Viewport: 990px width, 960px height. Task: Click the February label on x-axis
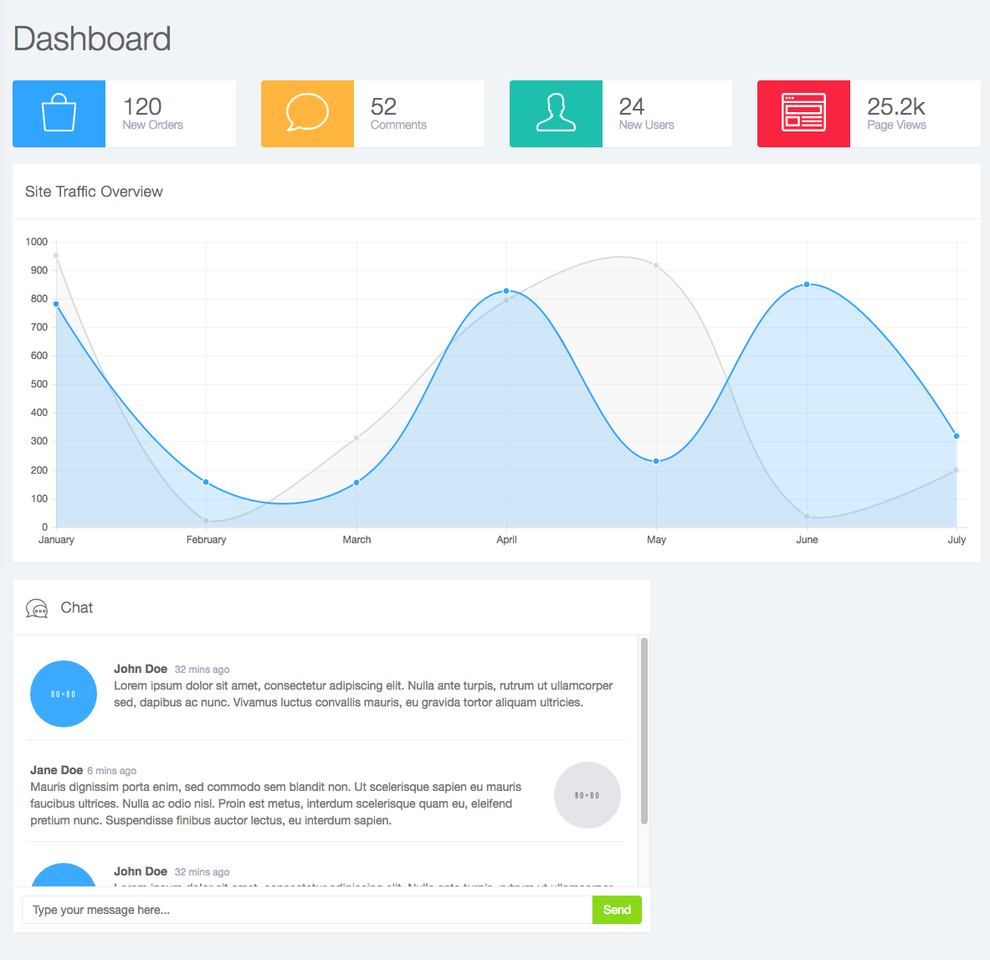click(x=206, y=539)
